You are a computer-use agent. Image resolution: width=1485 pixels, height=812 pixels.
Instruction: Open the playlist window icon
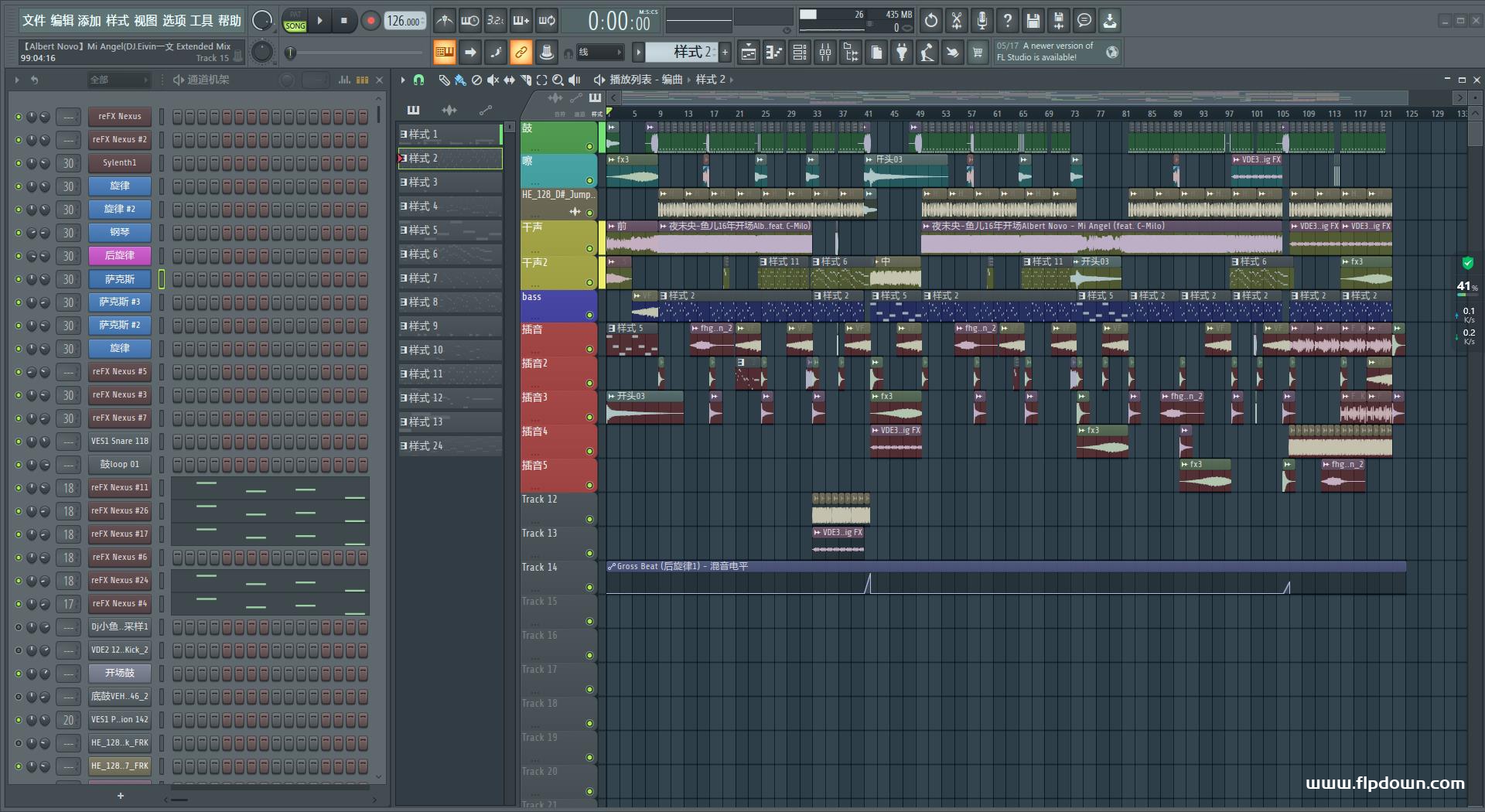(749, 53)
